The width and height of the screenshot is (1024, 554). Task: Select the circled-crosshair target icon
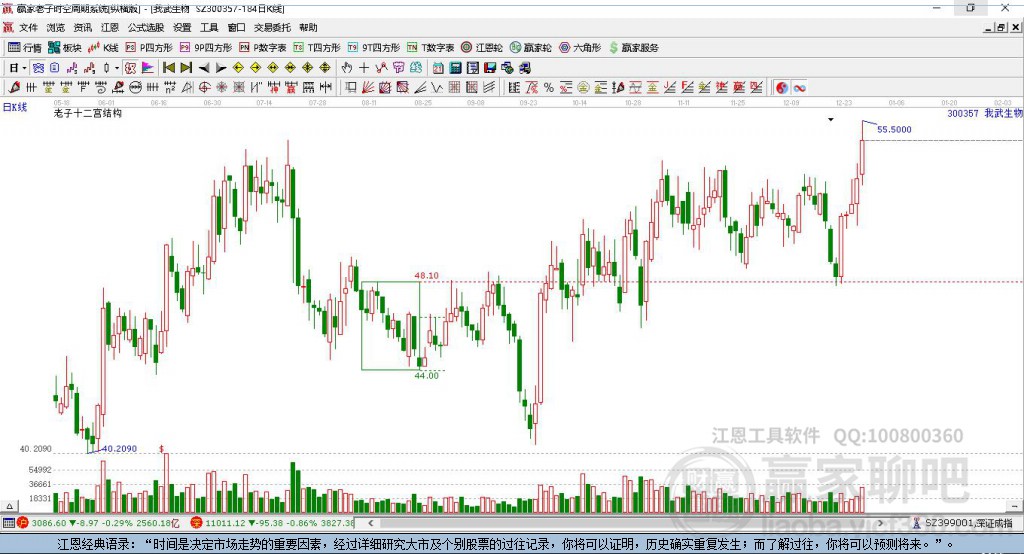click(x=204, y=88)
